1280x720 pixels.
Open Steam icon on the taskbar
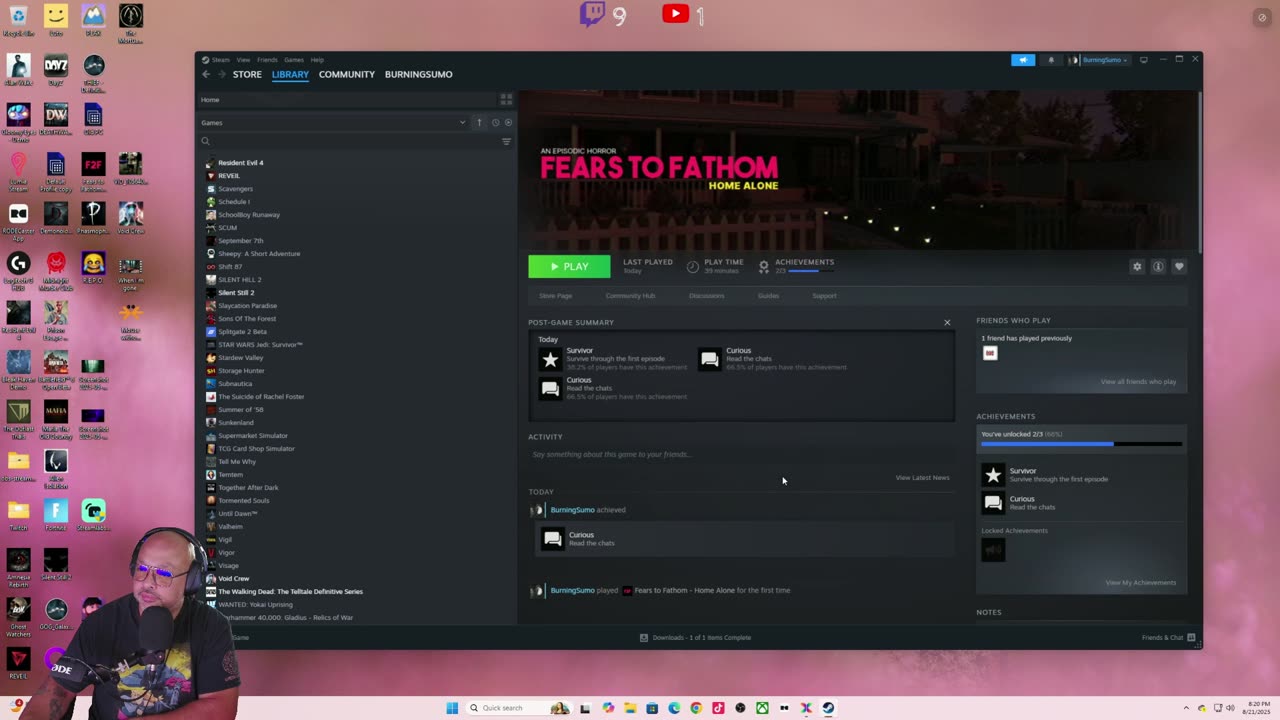click(828, 708)
